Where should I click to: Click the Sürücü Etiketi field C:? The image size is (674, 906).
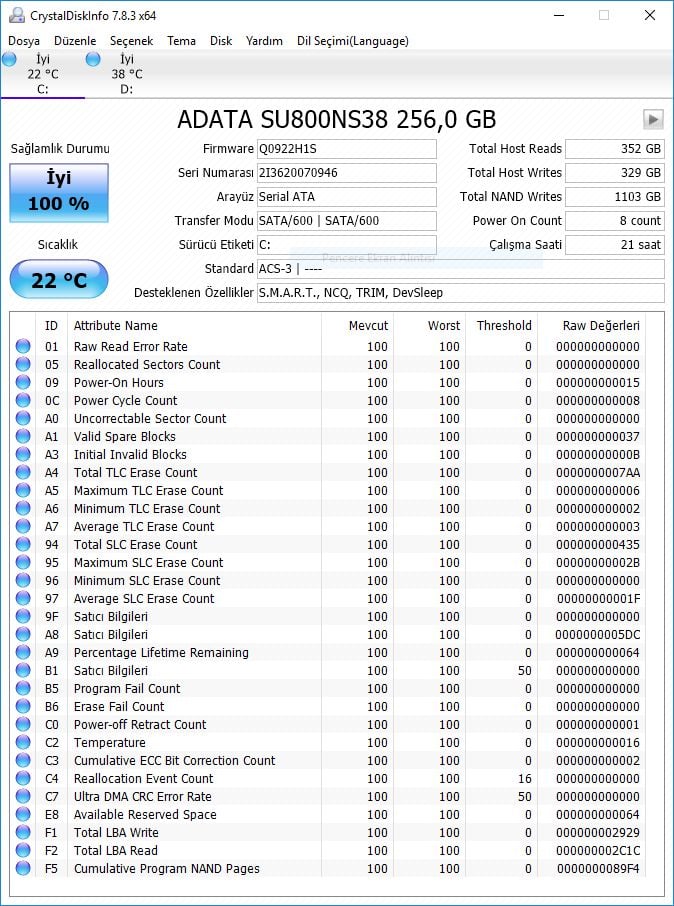coord(347,245)
